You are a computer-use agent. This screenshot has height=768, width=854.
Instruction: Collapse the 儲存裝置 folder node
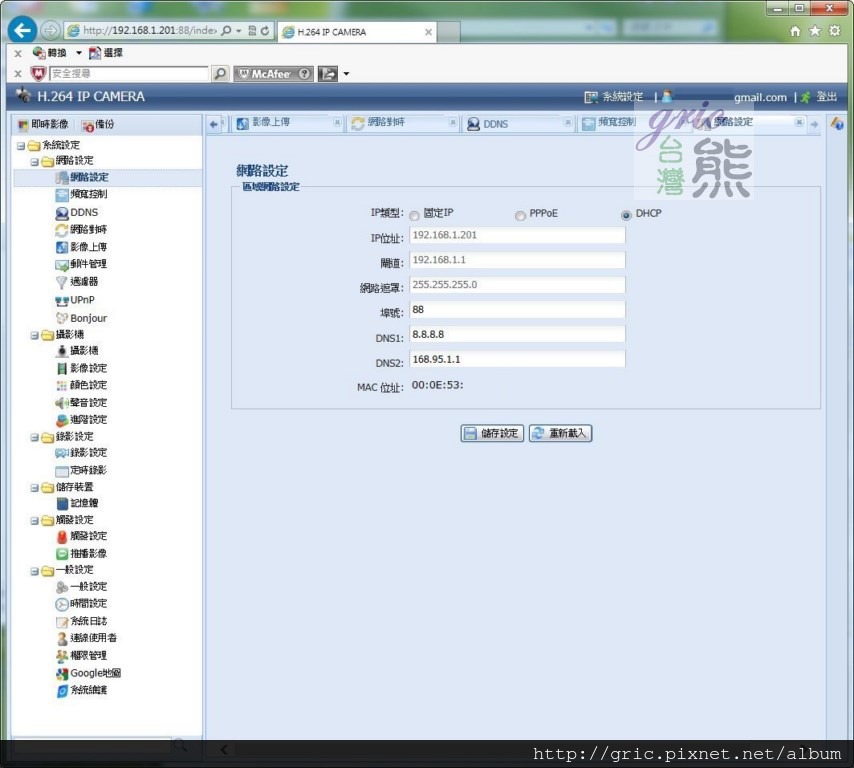(x=34, y=488)
